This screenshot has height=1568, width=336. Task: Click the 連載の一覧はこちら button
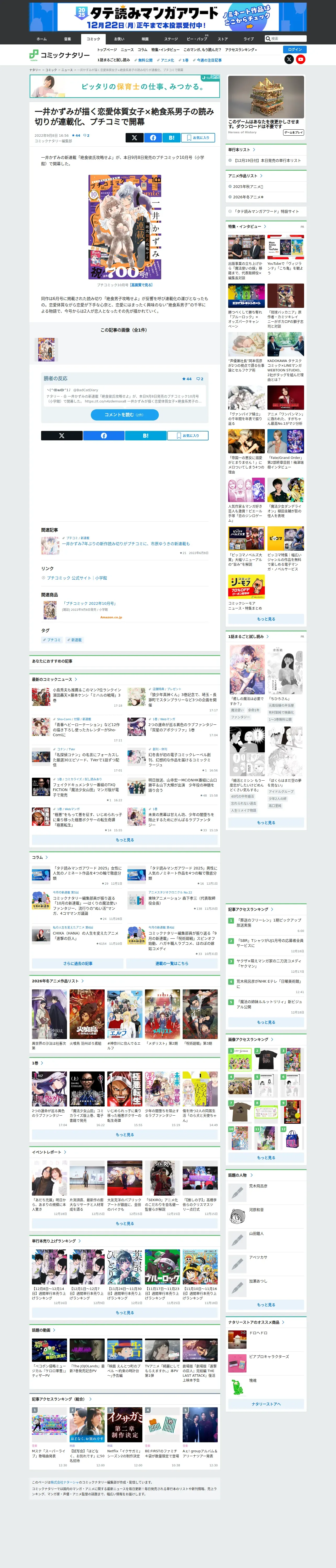coord(172,964)
